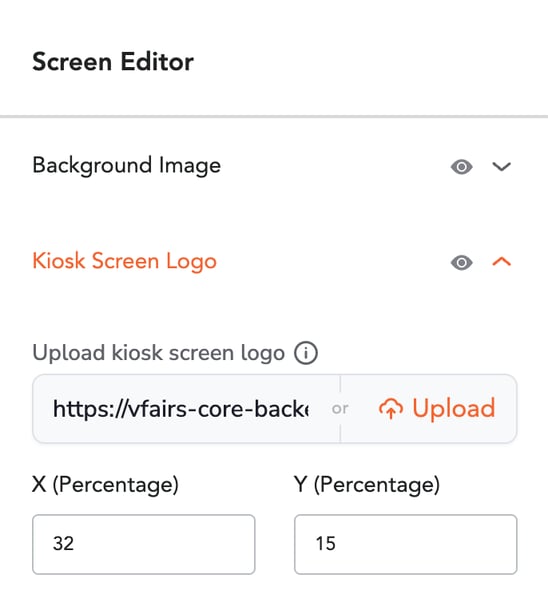The height and width of the screenshot is (594, 548).
Task: Click the 'or' separator beside Upload
Action: click(340, 409)
